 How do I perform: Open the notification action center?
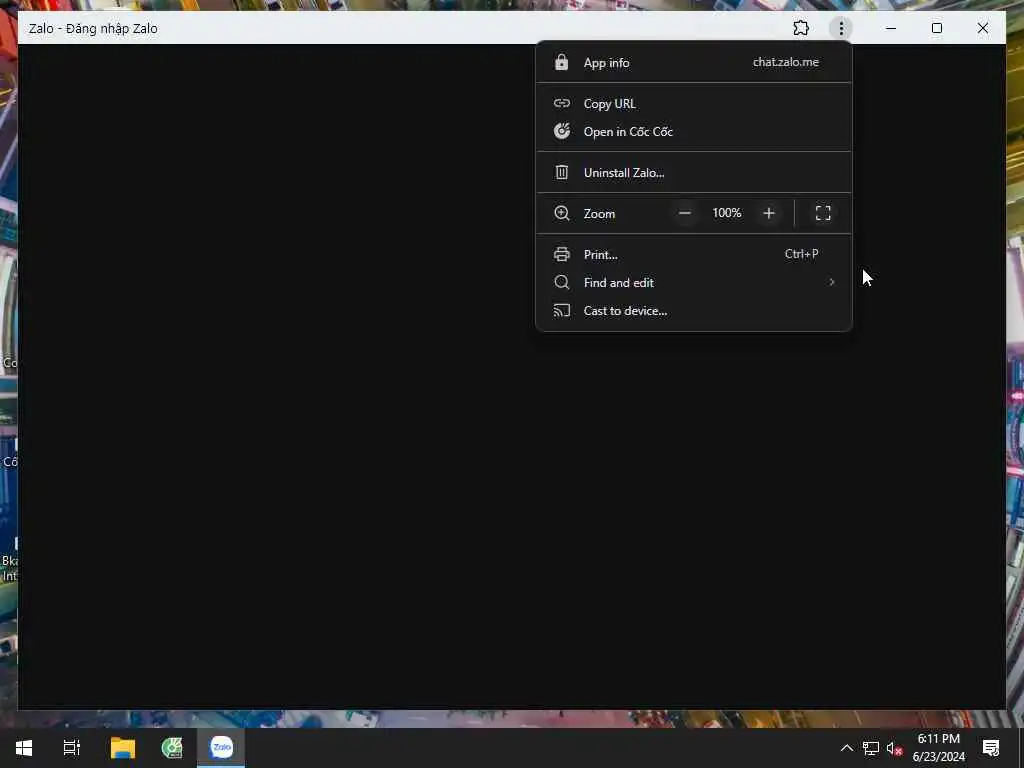point(991,748)
